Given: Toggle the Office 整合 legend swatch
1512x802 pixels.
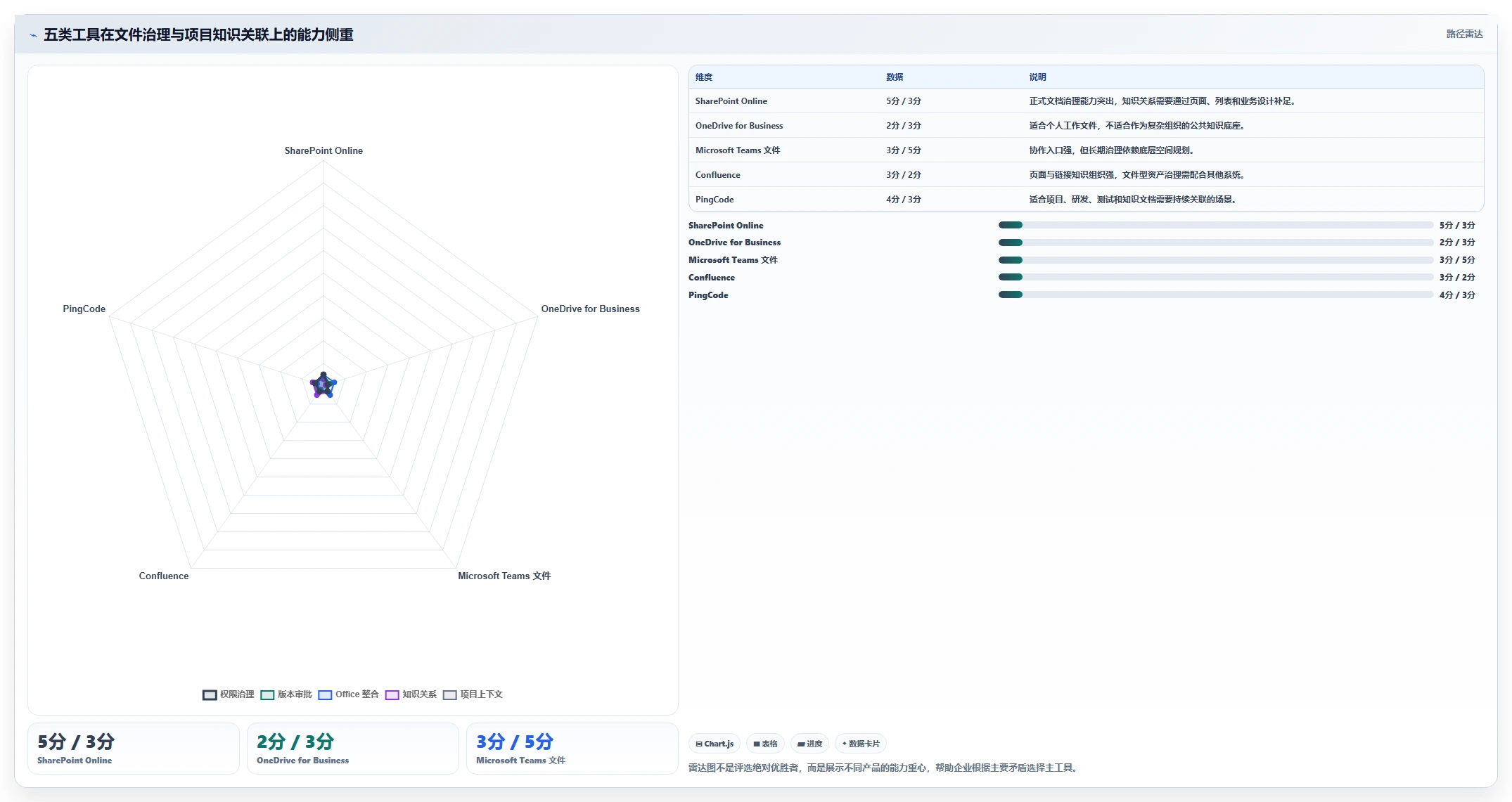Looking at the screenshot, I should point(325,694).
